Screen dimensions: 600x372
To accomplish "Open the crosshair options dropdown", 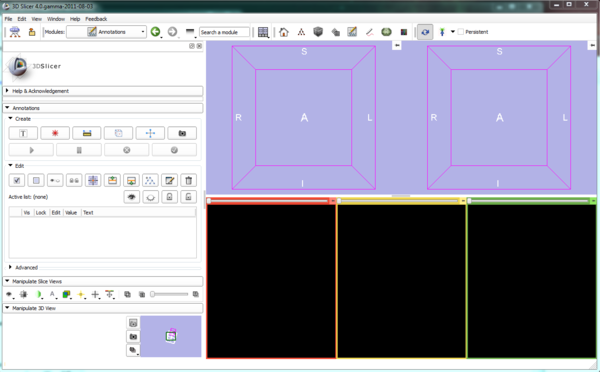I will [x=96, y=294].
